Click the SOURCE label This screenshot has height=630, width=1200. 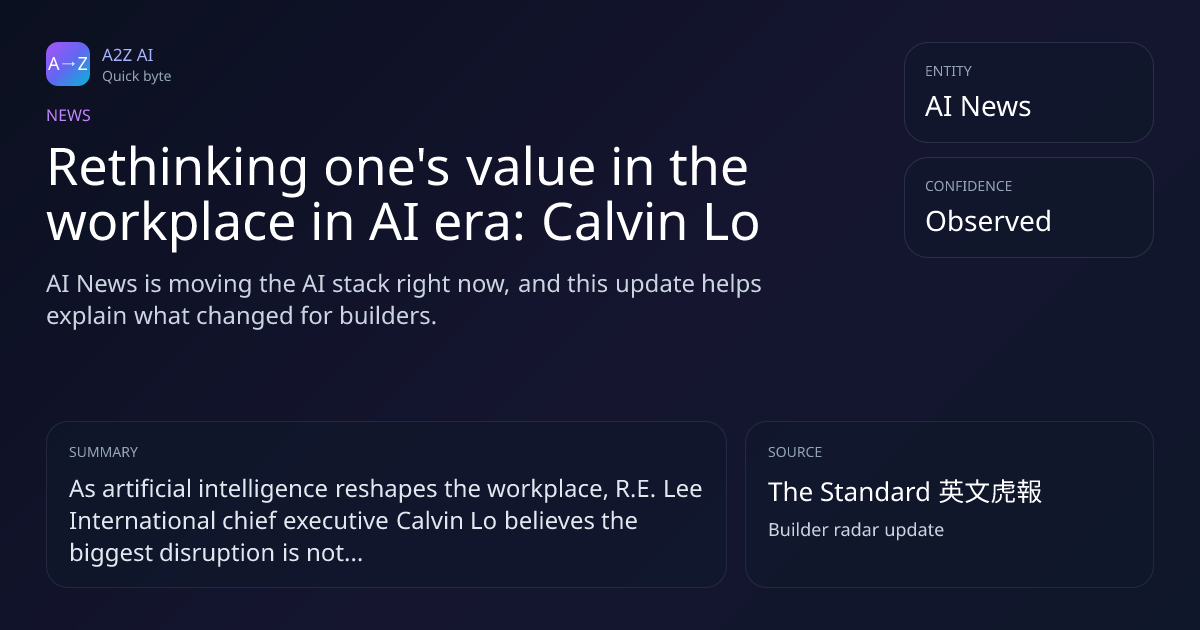click(x=795, y=452)
